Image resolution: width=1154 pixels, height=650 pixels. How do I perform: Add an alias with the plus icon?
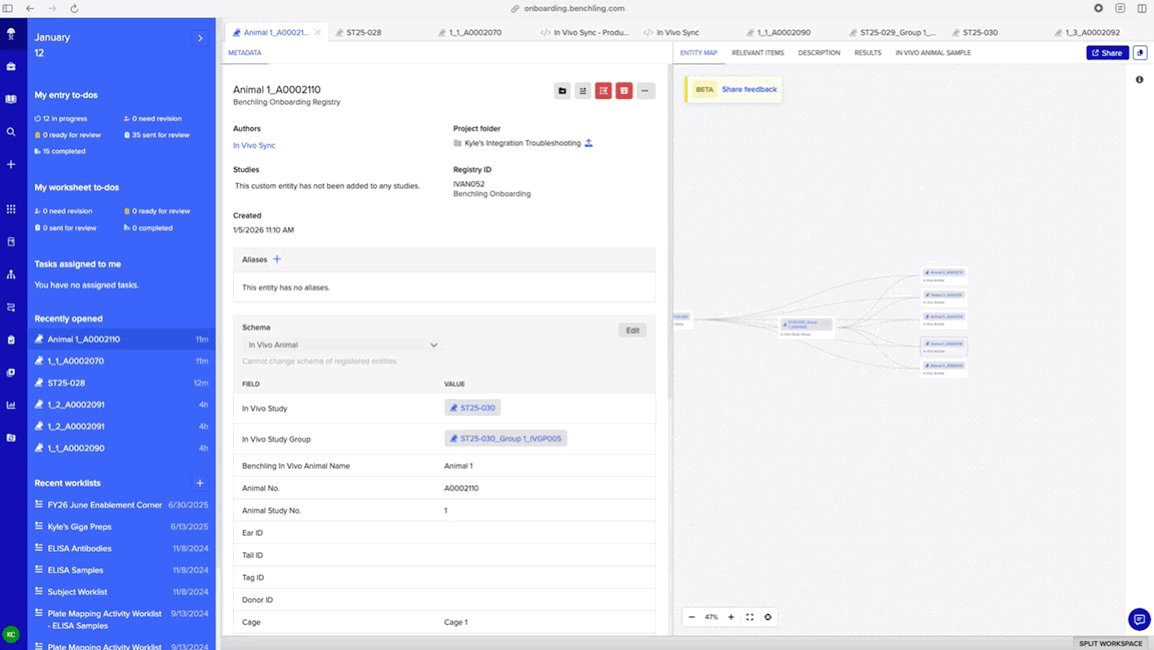pyautogui.click(x=277, y=259)
